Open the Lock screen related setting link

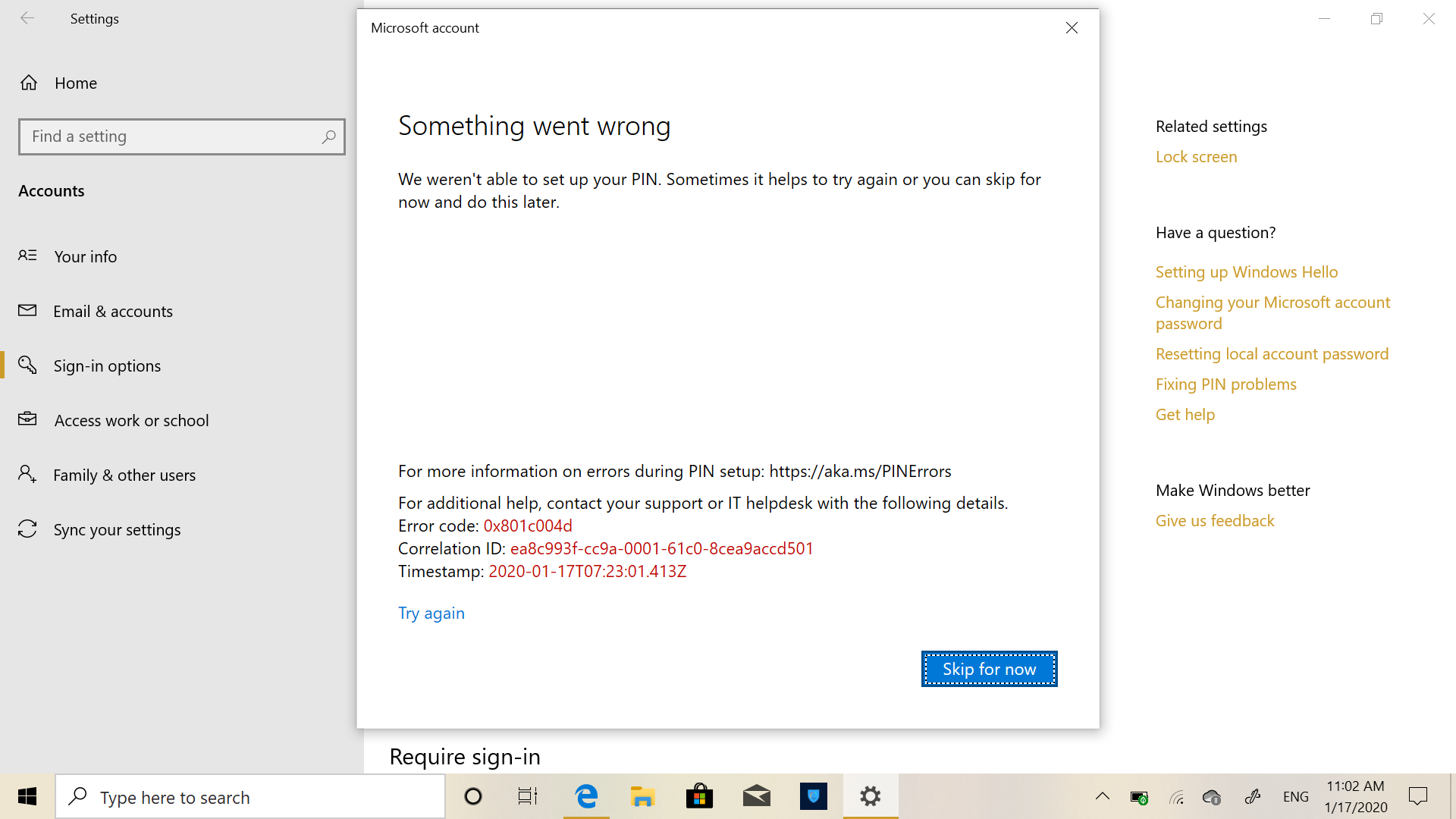1196,156
